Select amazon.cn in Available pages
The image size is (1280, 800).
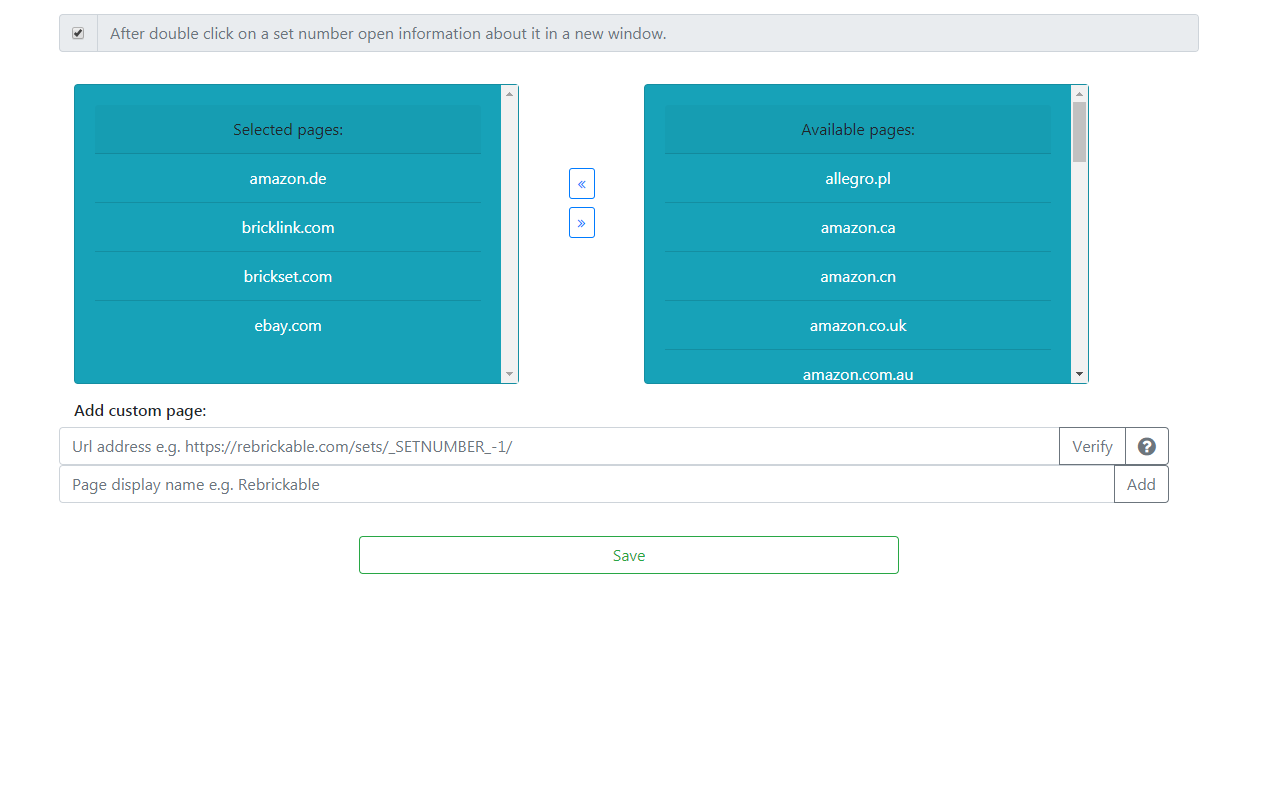(x=858, y=277)
